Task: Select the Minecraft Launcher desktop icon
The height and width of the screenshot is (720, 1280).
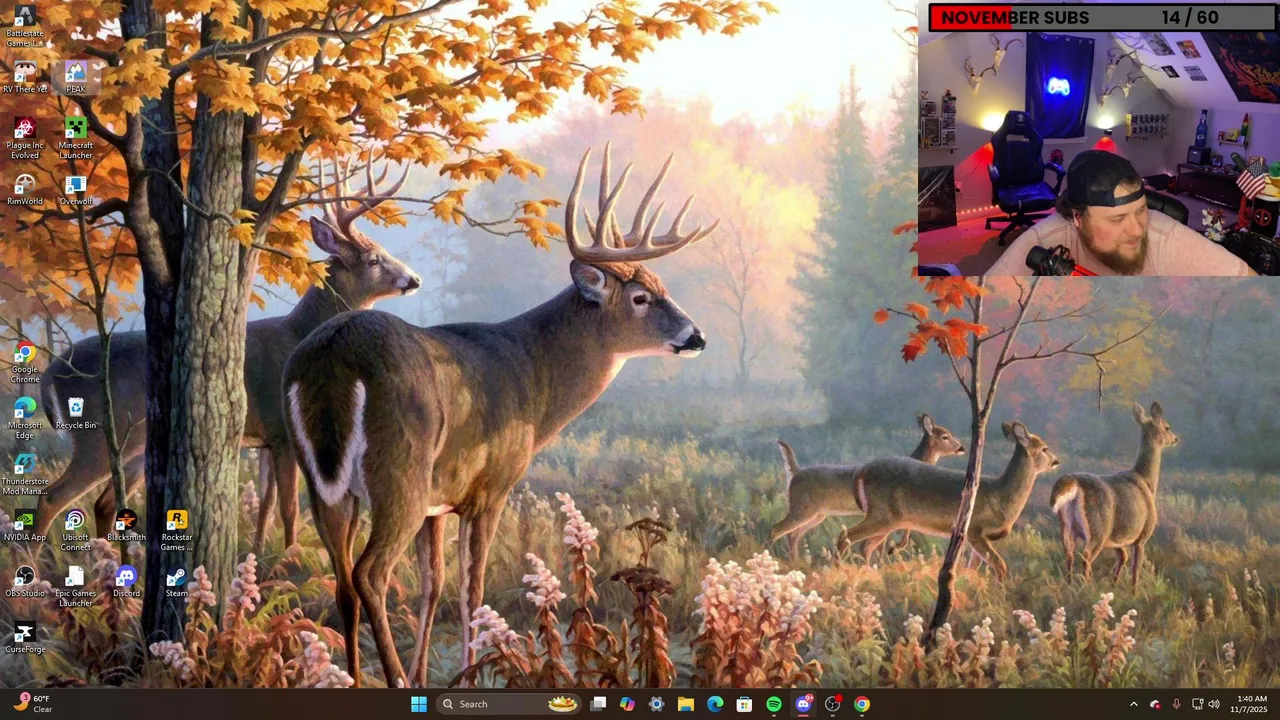Action: pyautogui.click(x=76, y=138)
